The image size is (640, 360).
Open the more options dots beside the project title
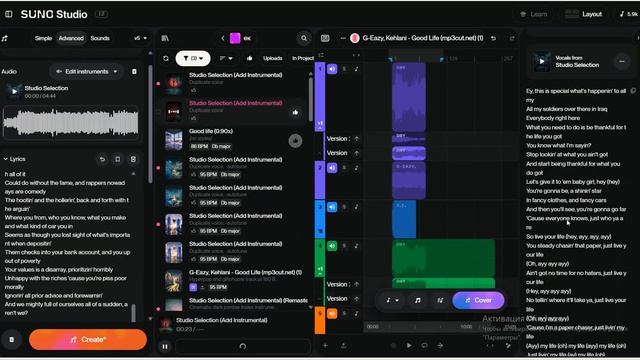click(343, 38)
